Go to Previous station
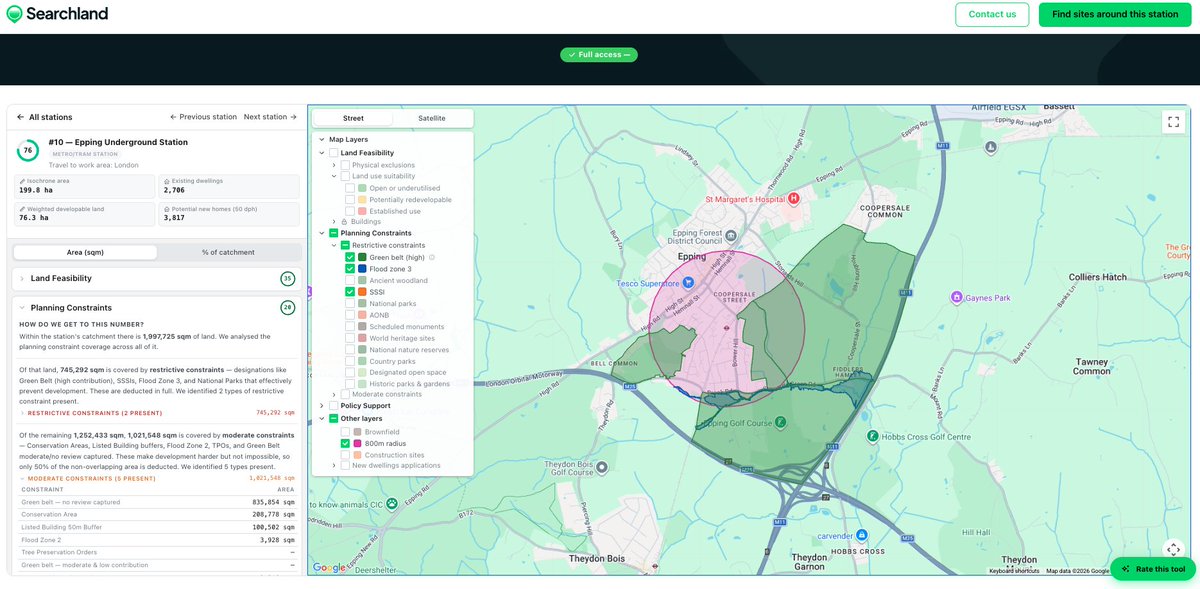This screenshot has width=1200, height=589. (x=203, y=117)
